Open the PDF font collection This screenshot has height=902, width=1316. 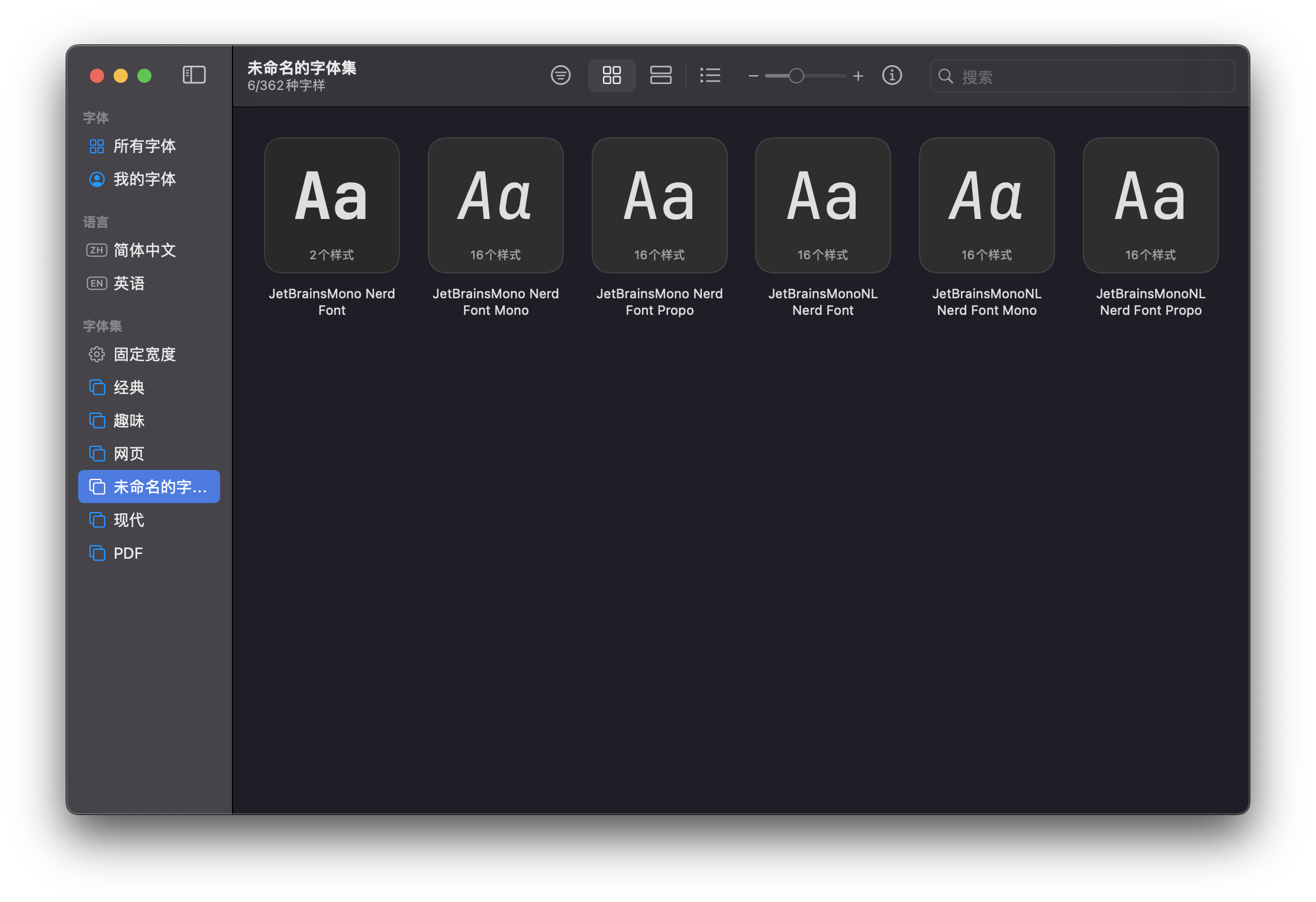128,553
